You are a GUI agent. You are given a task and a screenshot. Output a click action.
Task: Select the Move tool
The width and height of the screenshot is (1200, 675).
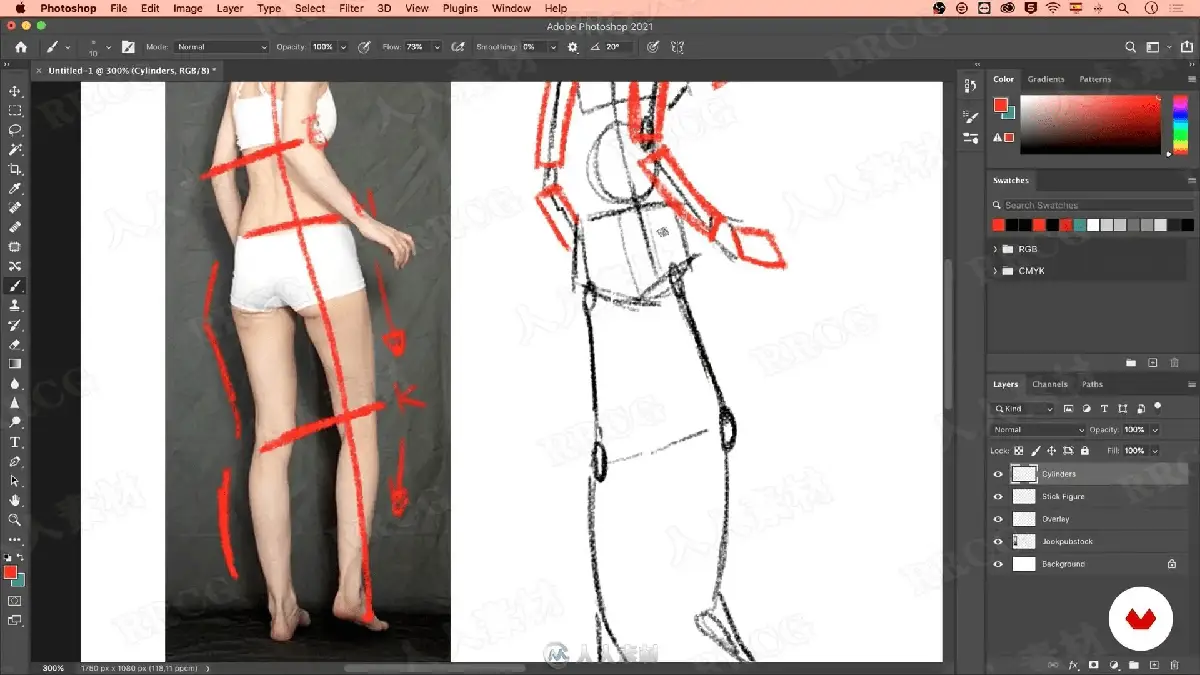(x=15, y=91)
